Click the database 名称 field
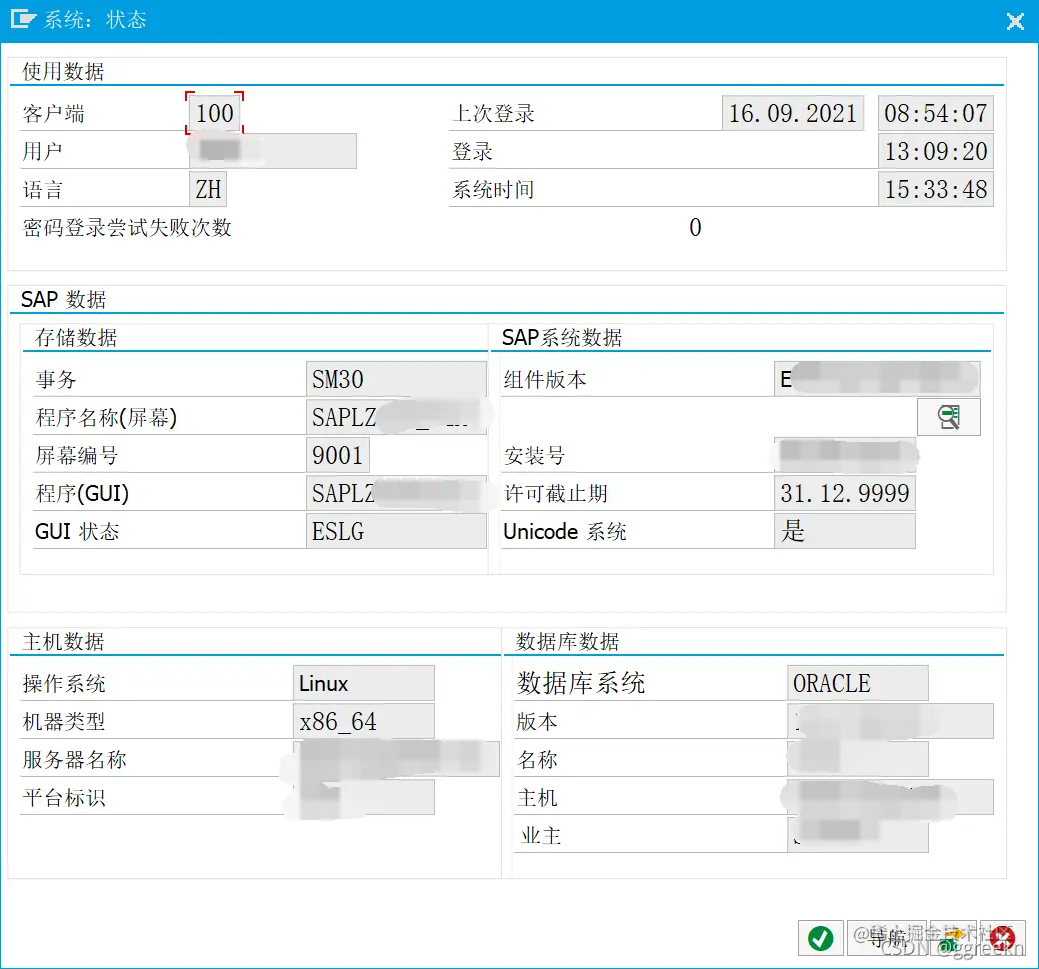This screenshot has width=1039, height=969. (x=858, y=759)
